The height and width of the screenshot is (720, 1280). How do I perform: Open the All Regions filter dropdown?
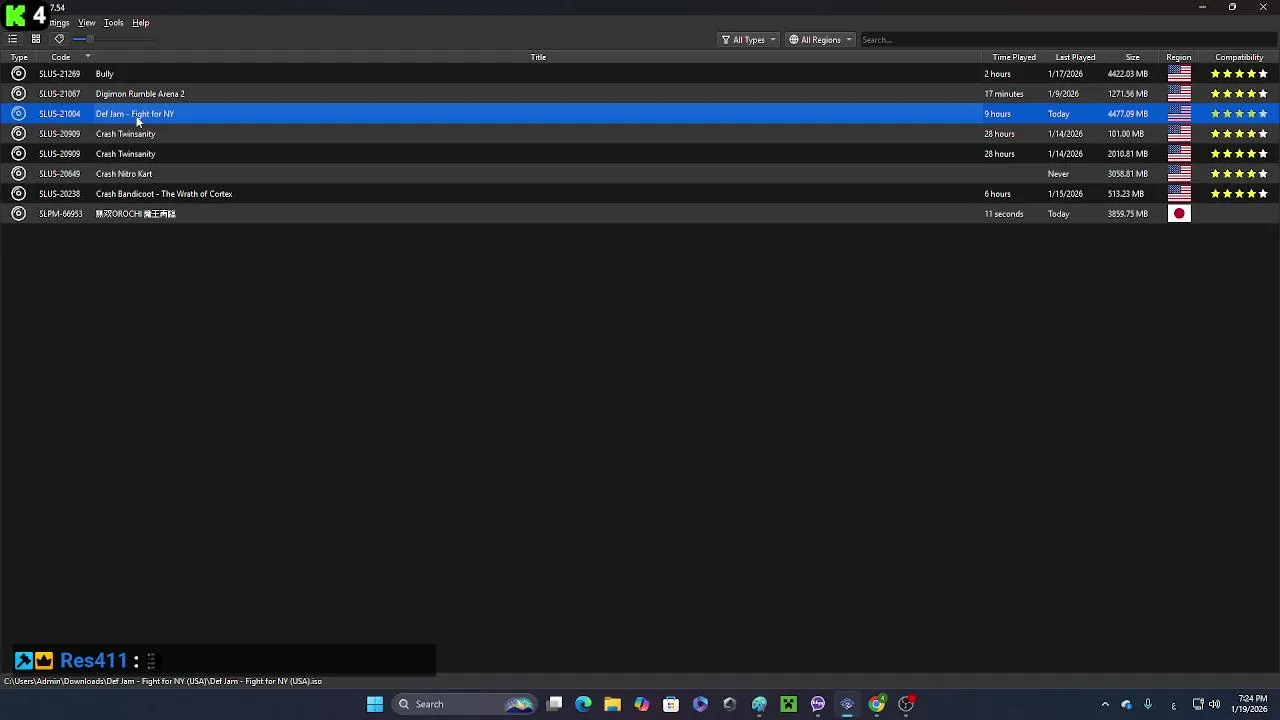point(820,40)
